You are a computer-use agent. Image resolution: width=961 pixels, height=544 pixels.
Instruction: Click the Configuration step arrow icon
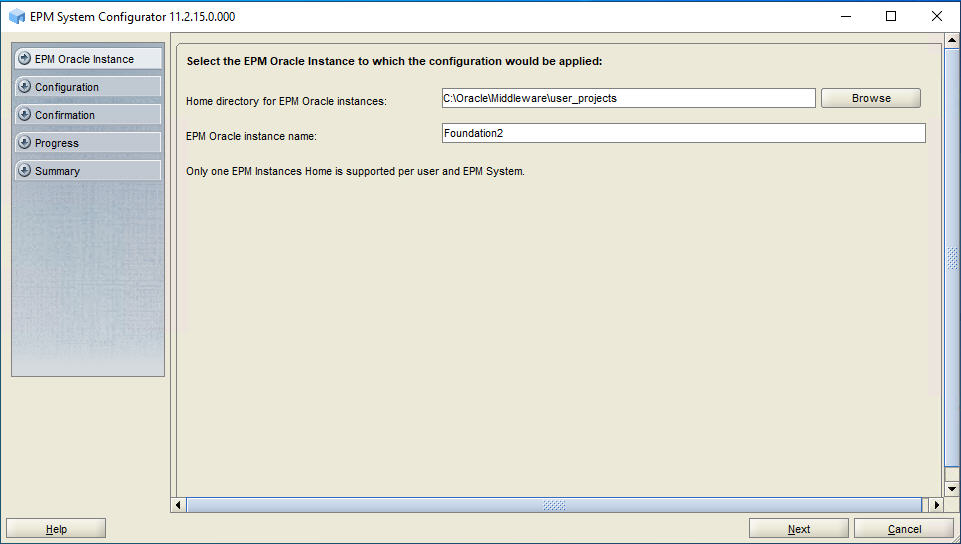(x=25, y=87)
